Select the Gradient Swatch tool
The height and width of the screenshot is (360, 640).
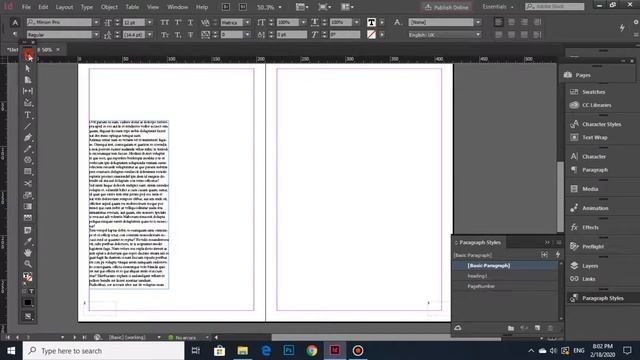click(x=27, y=207)
